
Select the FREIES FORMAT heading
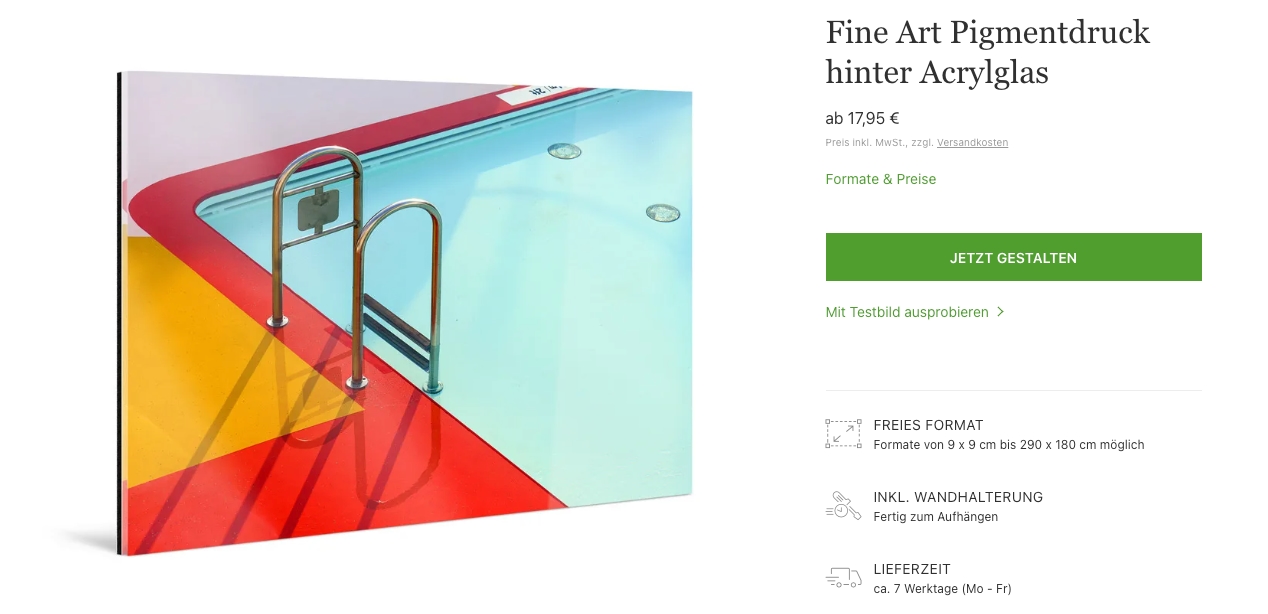(928, 425)
